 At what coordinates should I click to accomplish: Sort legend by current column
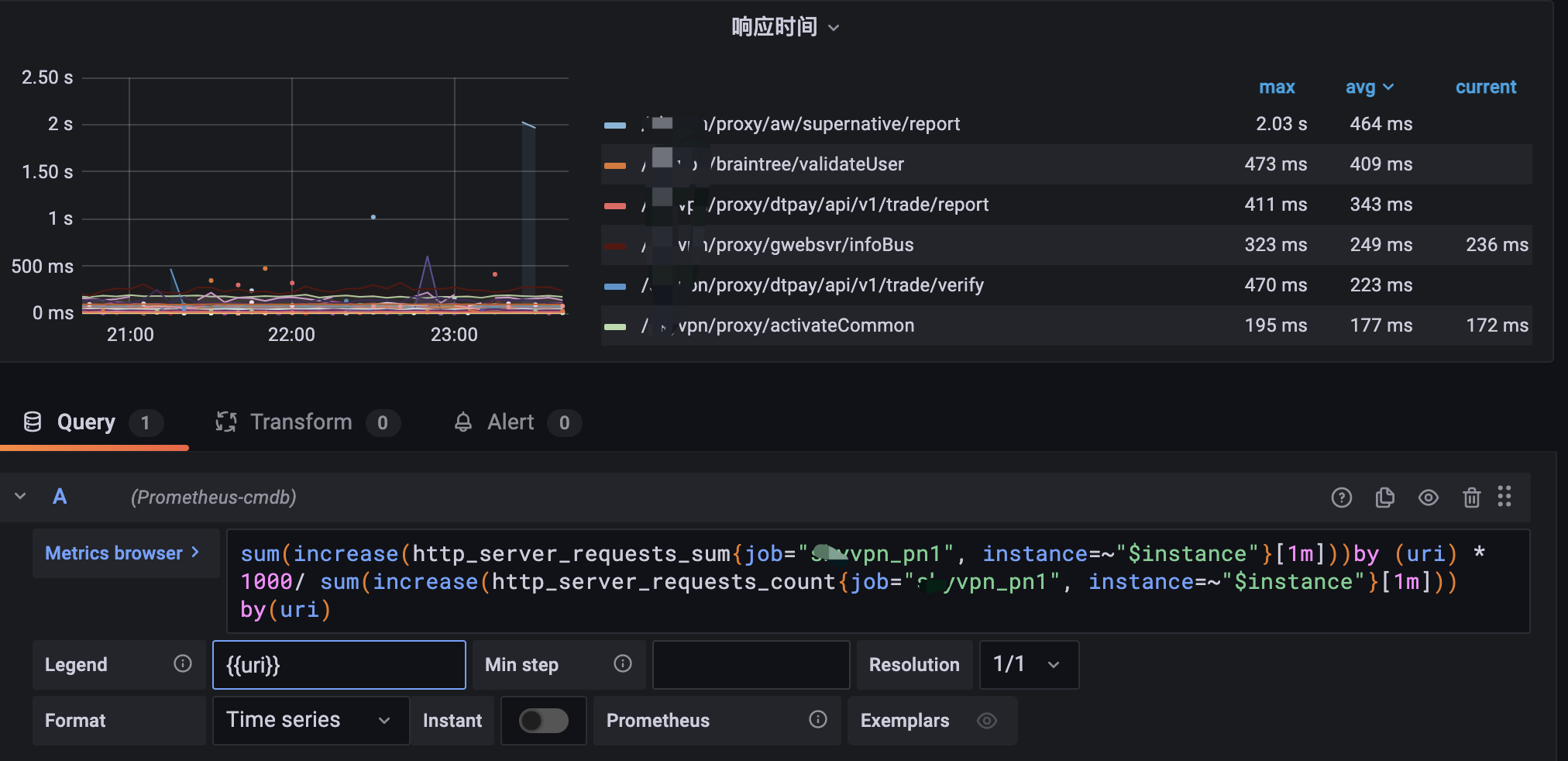pyautogui.click(x=1485, y=87)
